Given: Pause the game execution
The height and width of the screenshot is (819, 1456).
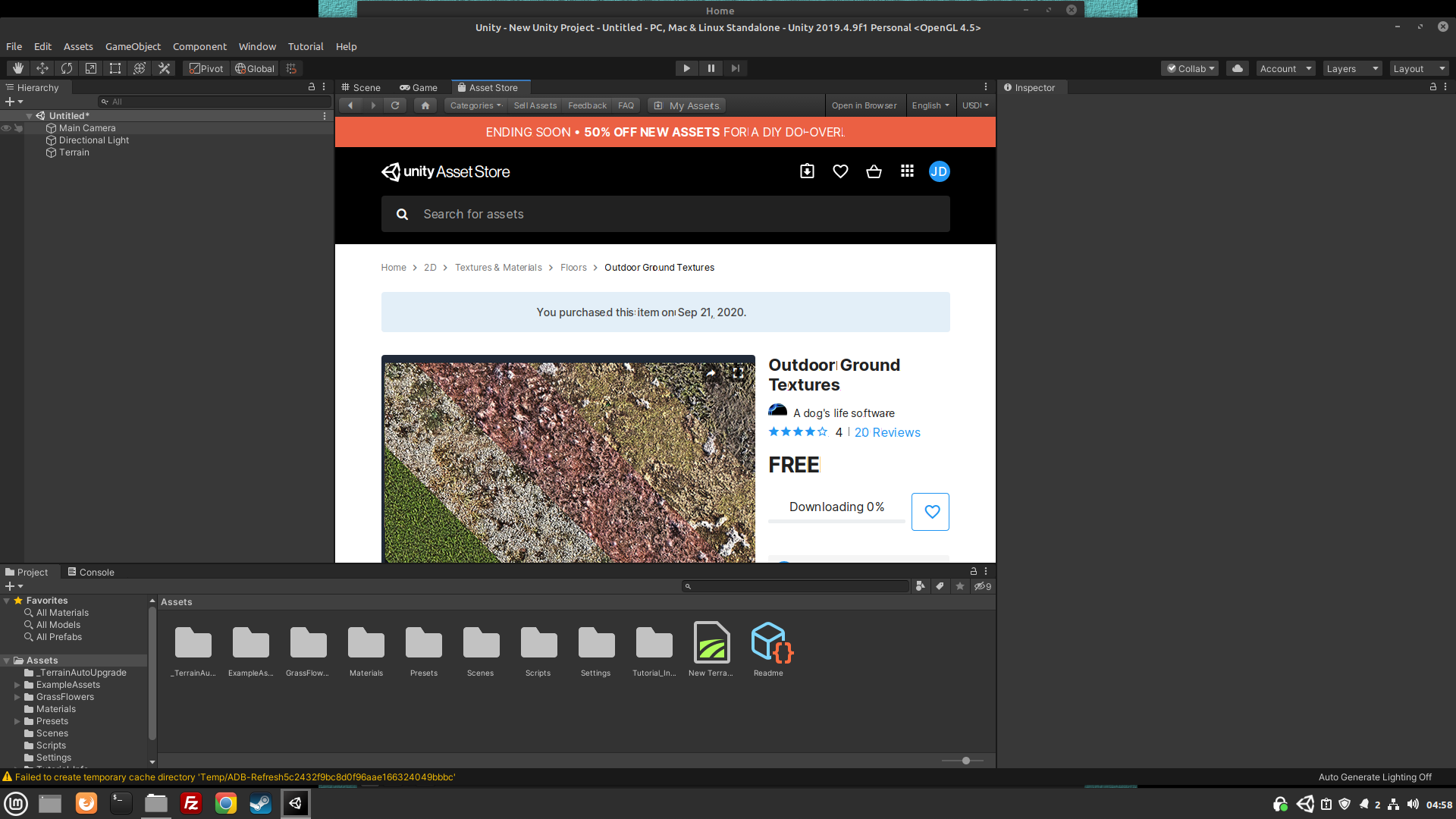Looking at the screenshot, I should coord(711,68).
